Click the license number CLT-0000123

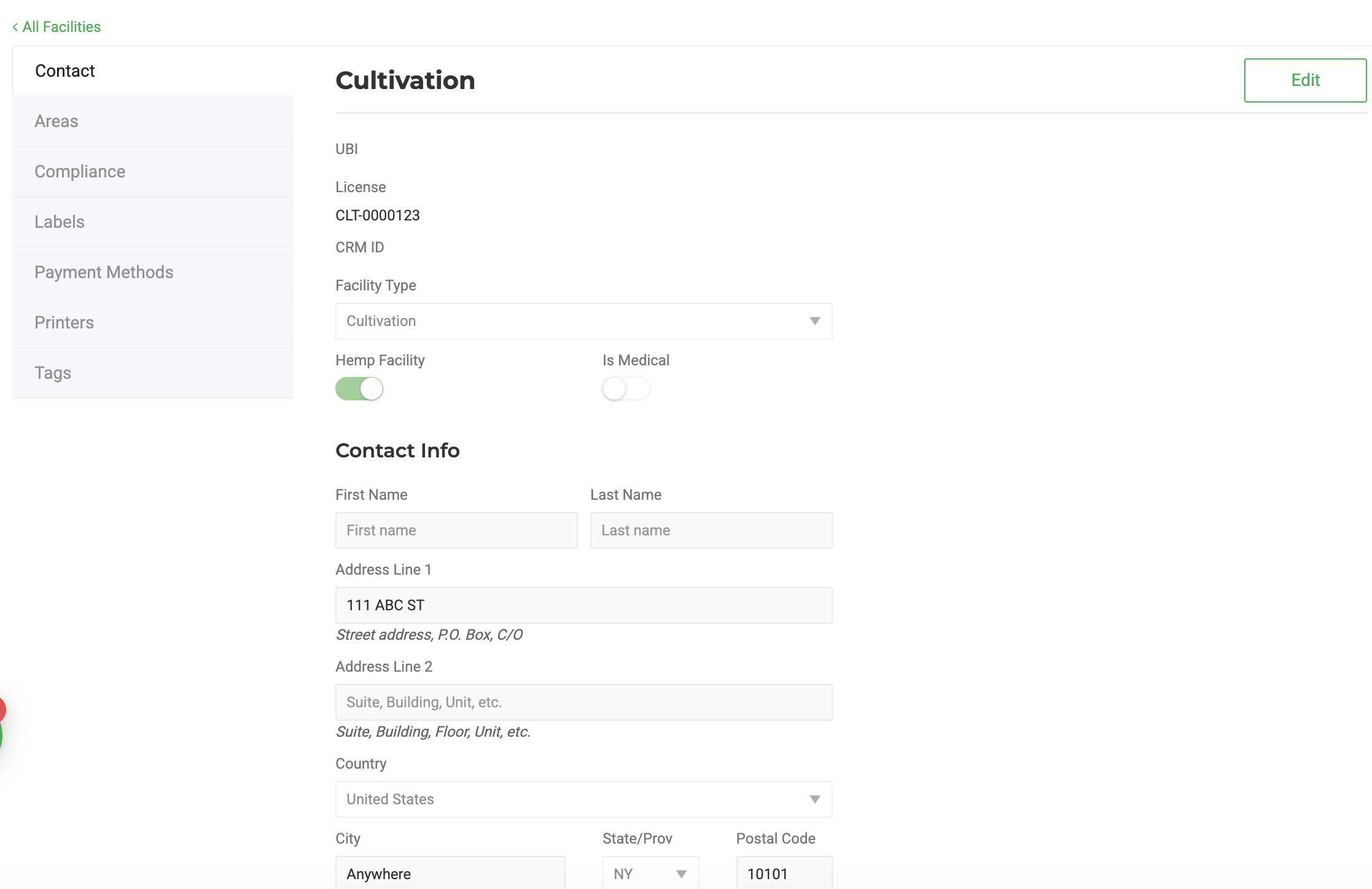coord(378,215)
